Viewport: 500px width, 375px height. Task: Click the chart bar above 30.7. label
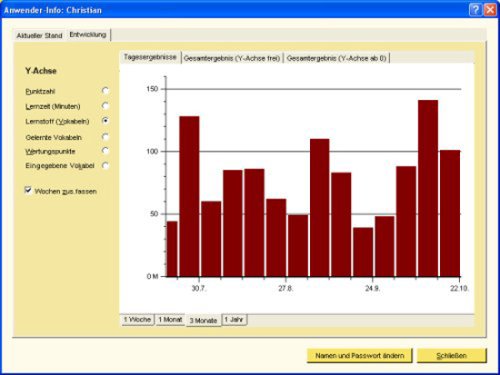pyautogui.click(x=189, y=196)
